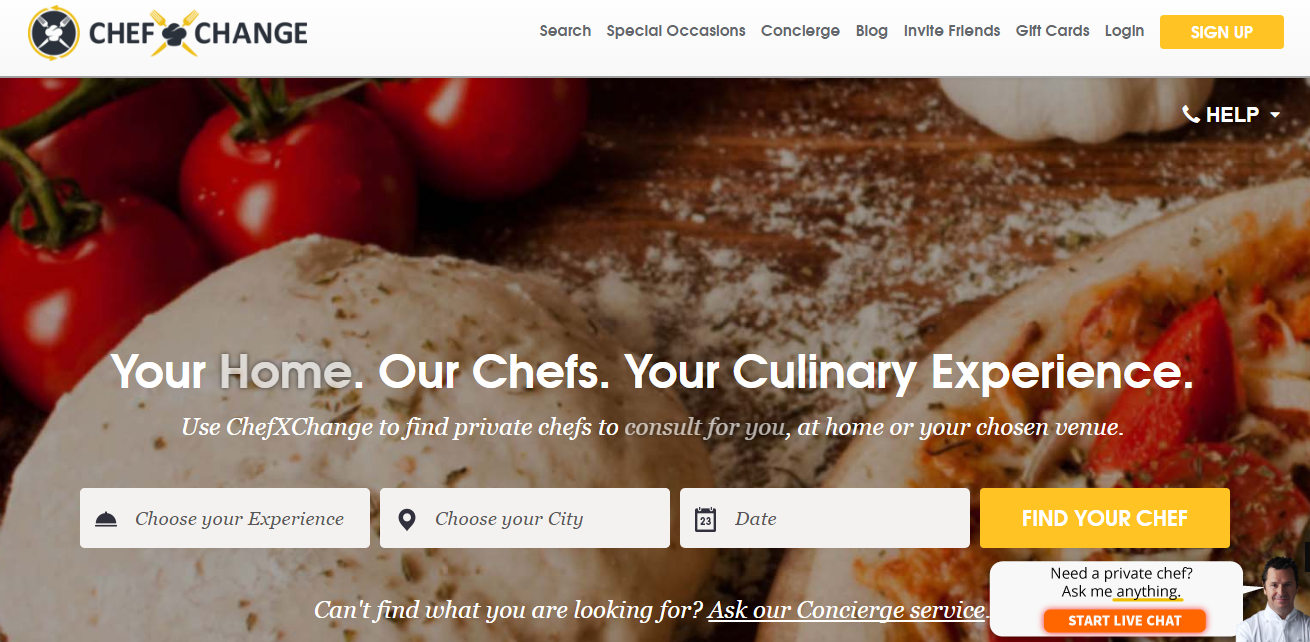1310x642 pixels.
Task: Click the yellow SIGN UP button
Action: (1222, 32)
